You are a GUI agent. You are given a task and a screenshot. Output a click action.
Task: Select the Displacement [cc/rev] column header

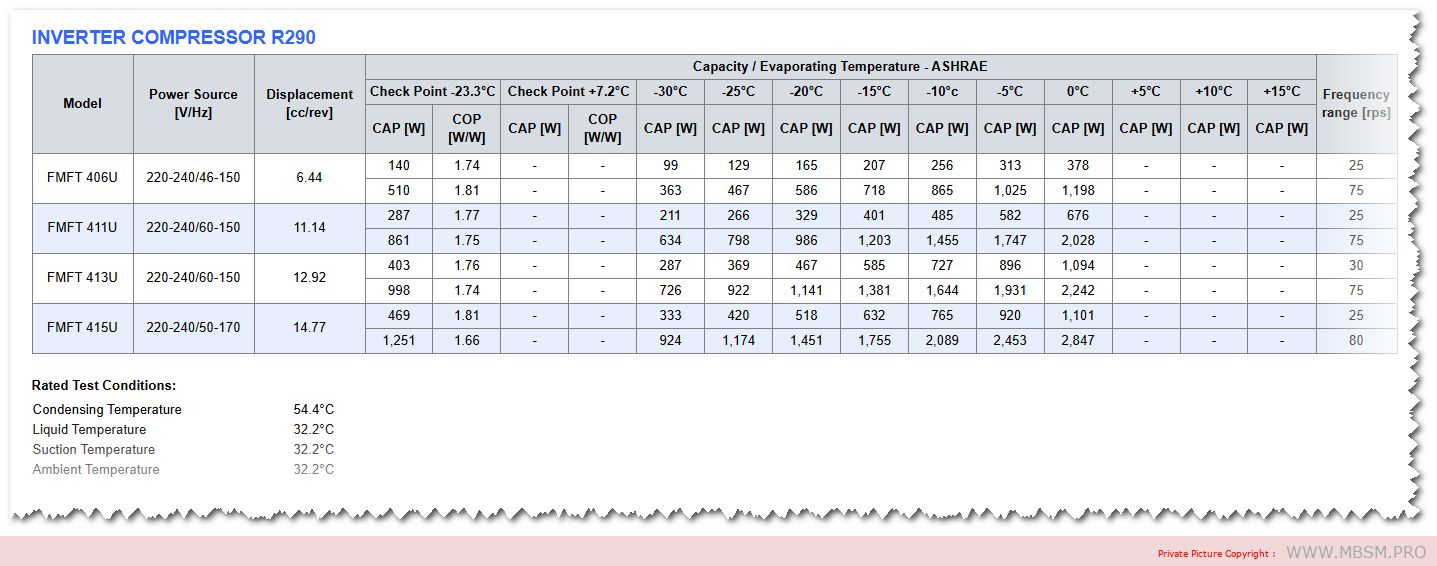point(309,103)
